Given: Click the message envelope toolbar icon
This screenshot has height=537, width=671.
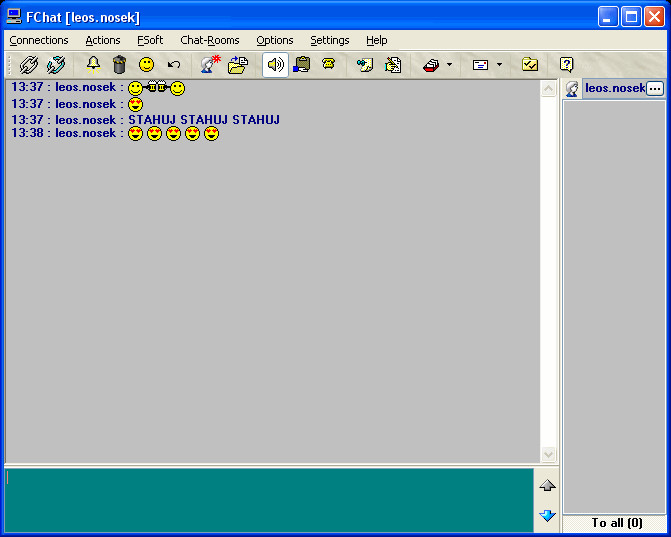Looking at the screenshot, I should (x=480, y=65).
